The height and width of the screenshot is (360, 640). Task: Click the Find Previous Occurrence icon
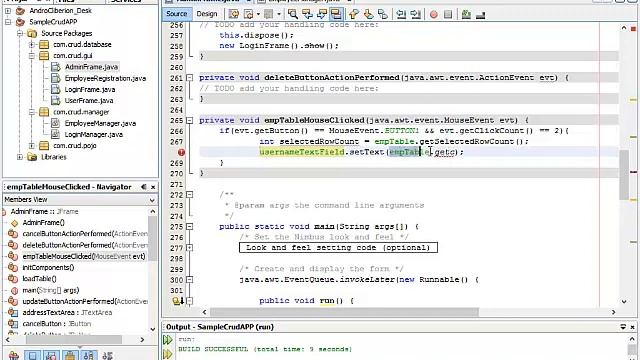coord(307,14)
